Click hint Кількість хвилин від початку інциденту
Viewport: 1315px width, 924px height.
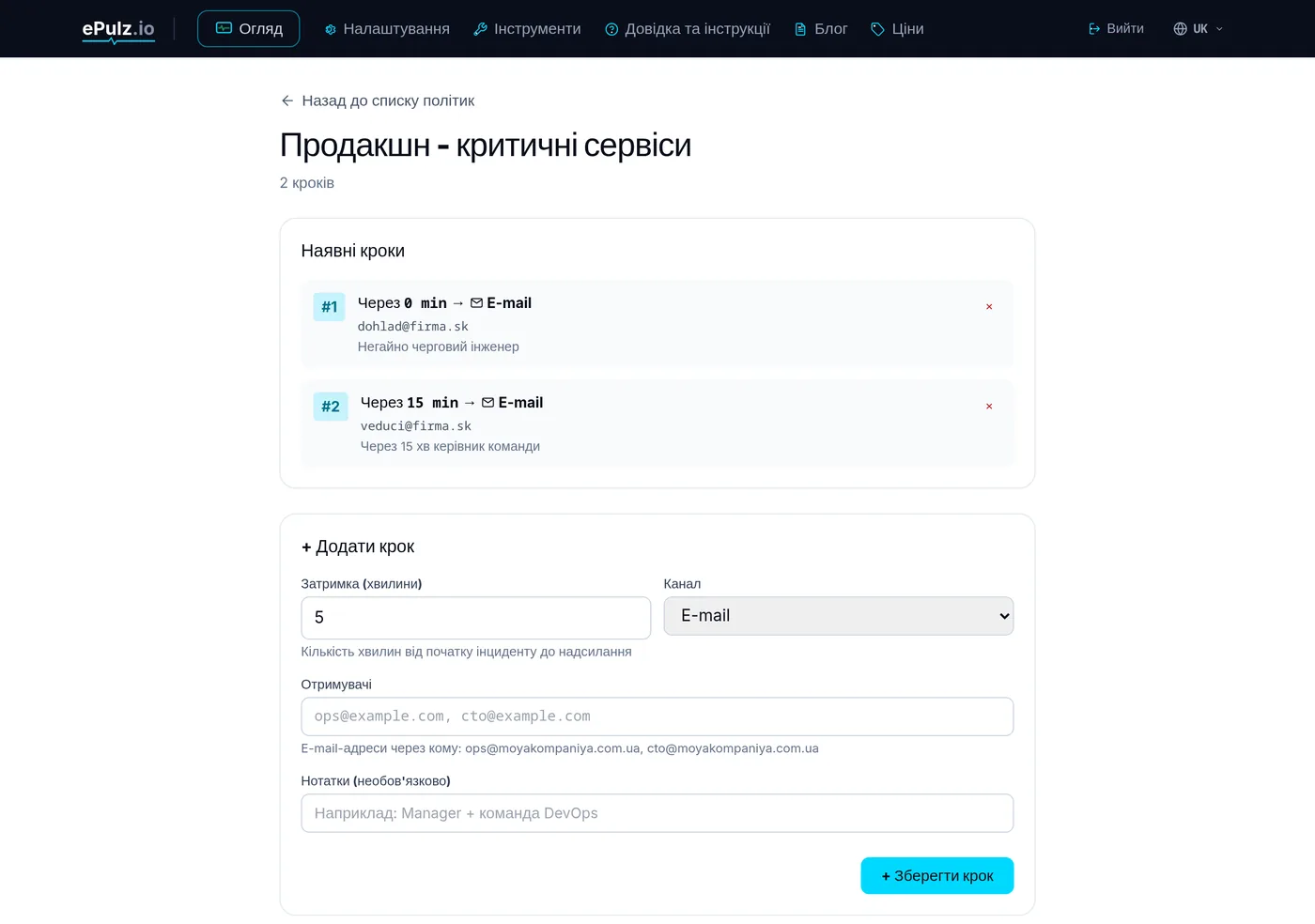point(466,652)
